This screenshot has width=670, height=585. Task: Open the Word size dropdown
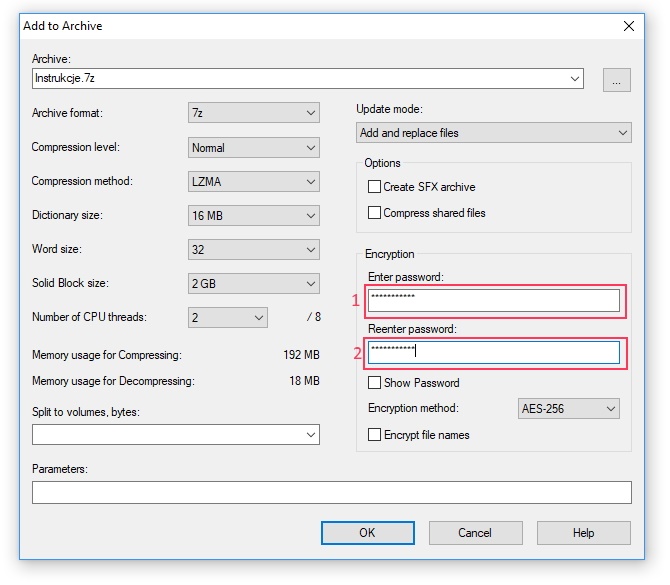pos(253,250)
